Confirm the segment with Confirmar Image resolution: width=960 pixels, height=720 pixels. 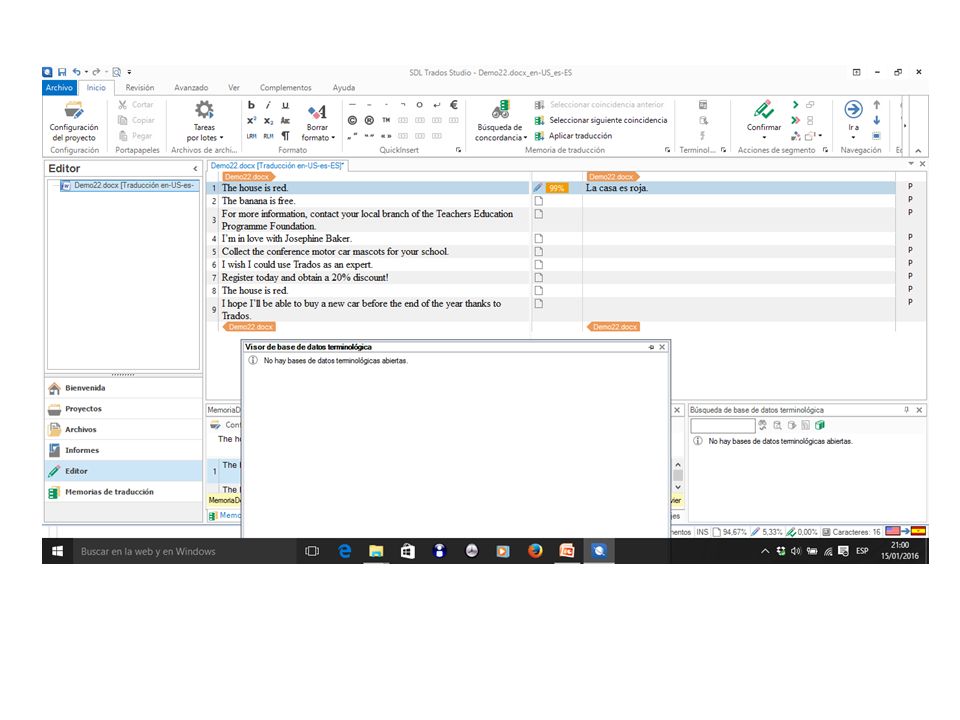click(x=763, y=116)
